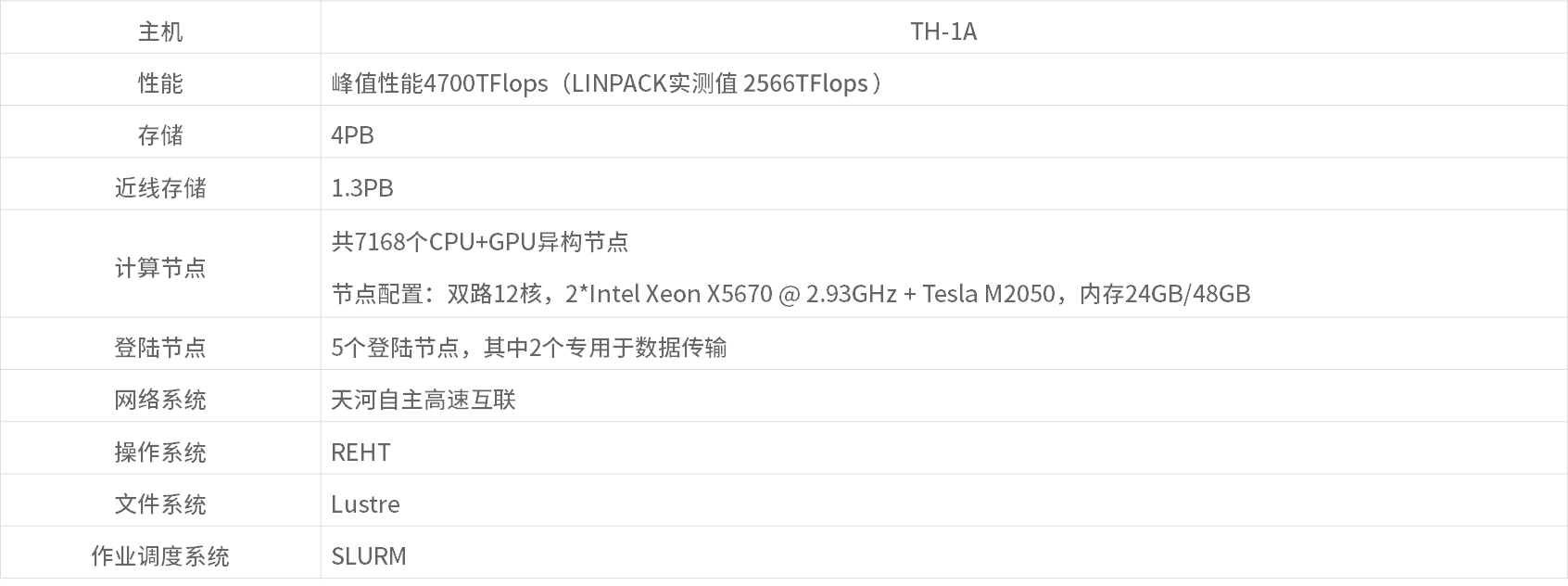Click the 存储 row label
This screenshot has width=1568, height=586.
(160, 135)
